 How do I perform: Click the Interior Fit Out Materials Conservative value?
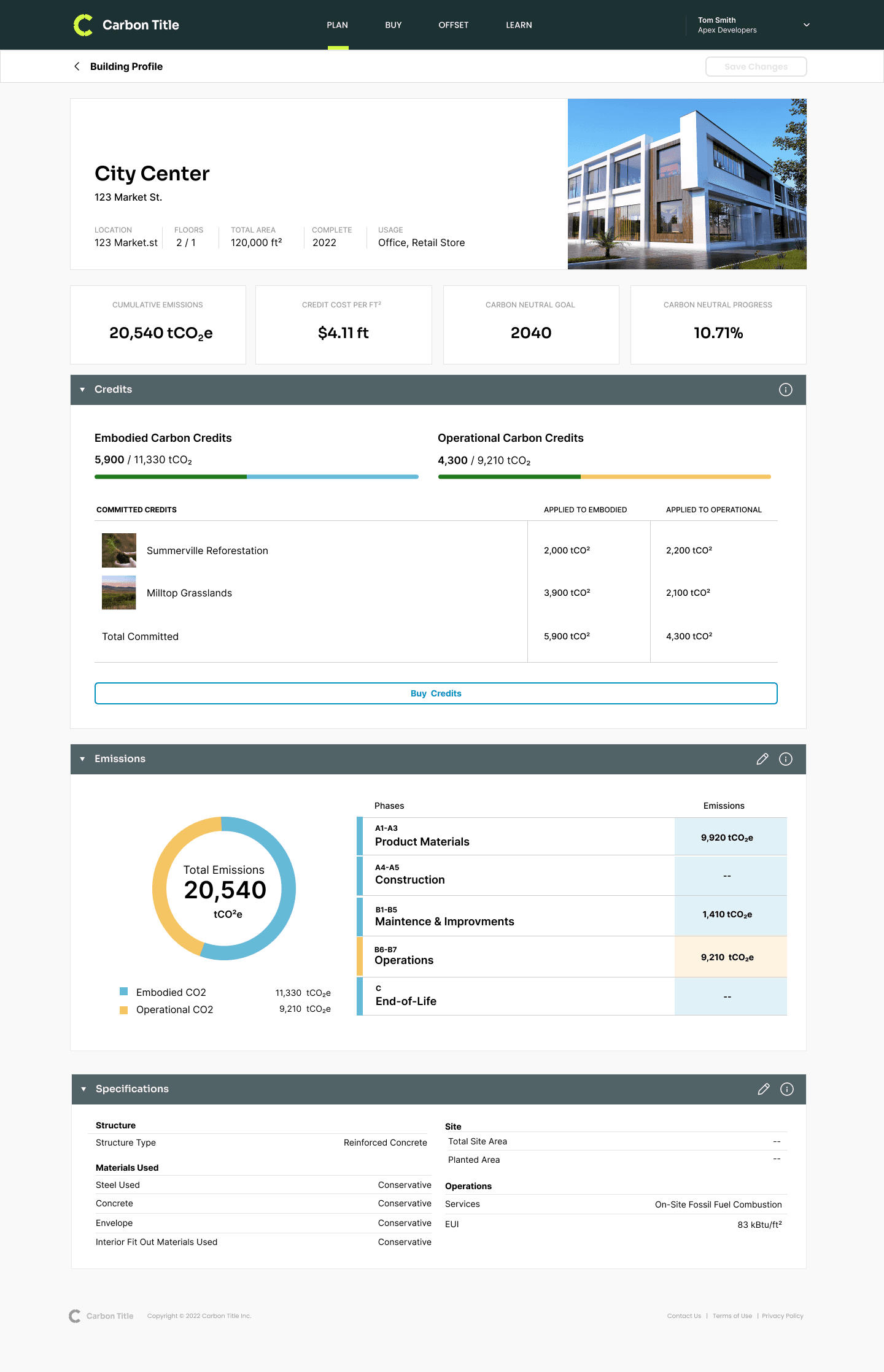click(x=405, y=1242)
